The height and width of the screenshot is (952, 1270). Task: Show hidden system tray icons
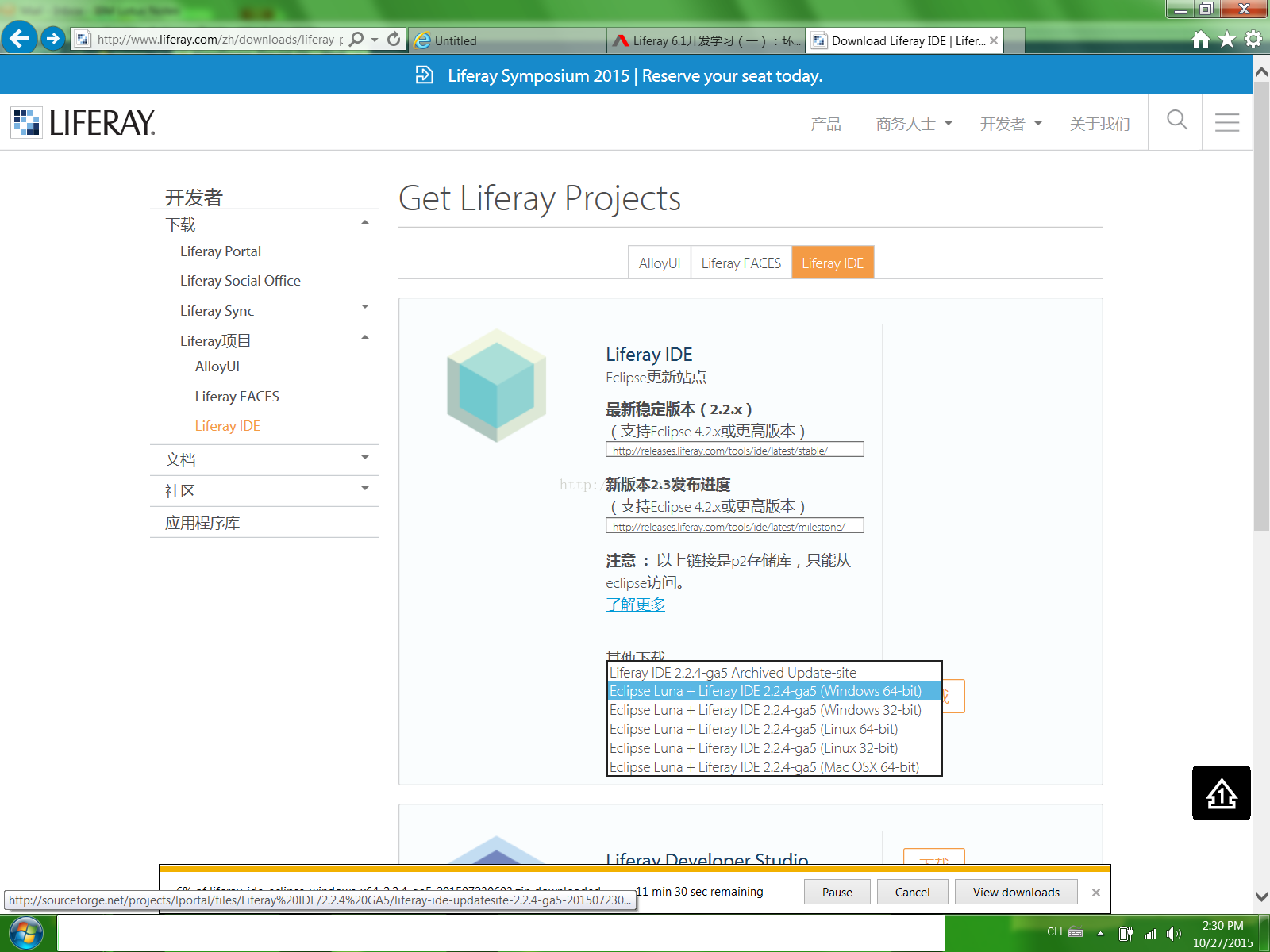(x=1100, y=933)
